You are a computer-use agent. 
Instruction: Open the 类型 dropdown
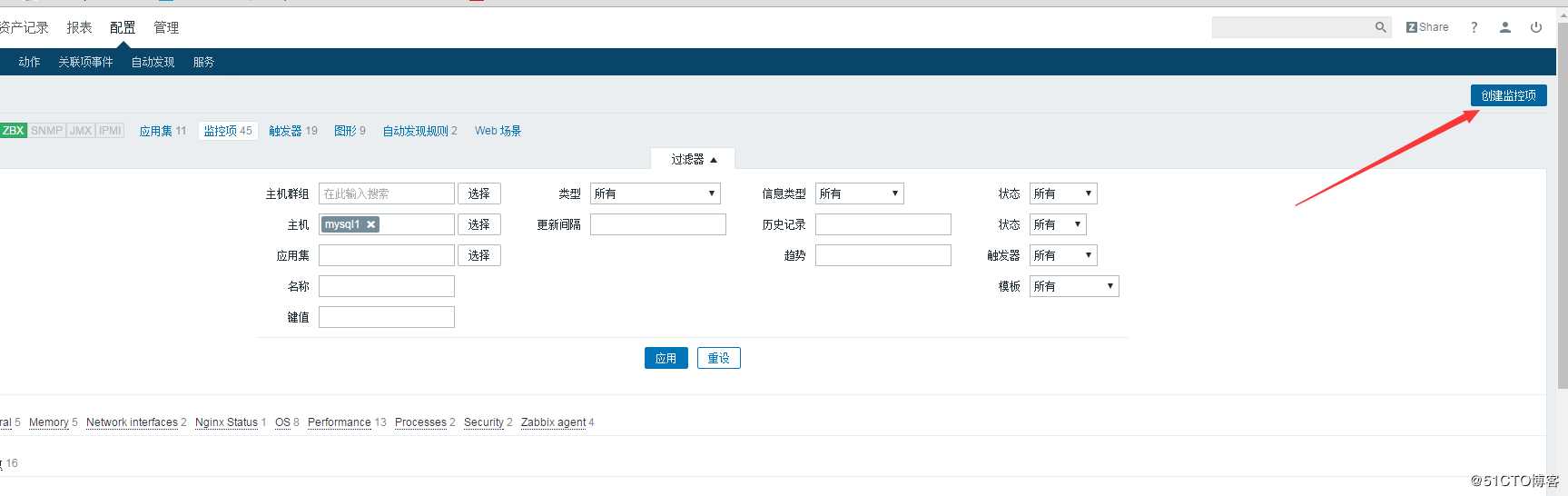coord(656,193)
